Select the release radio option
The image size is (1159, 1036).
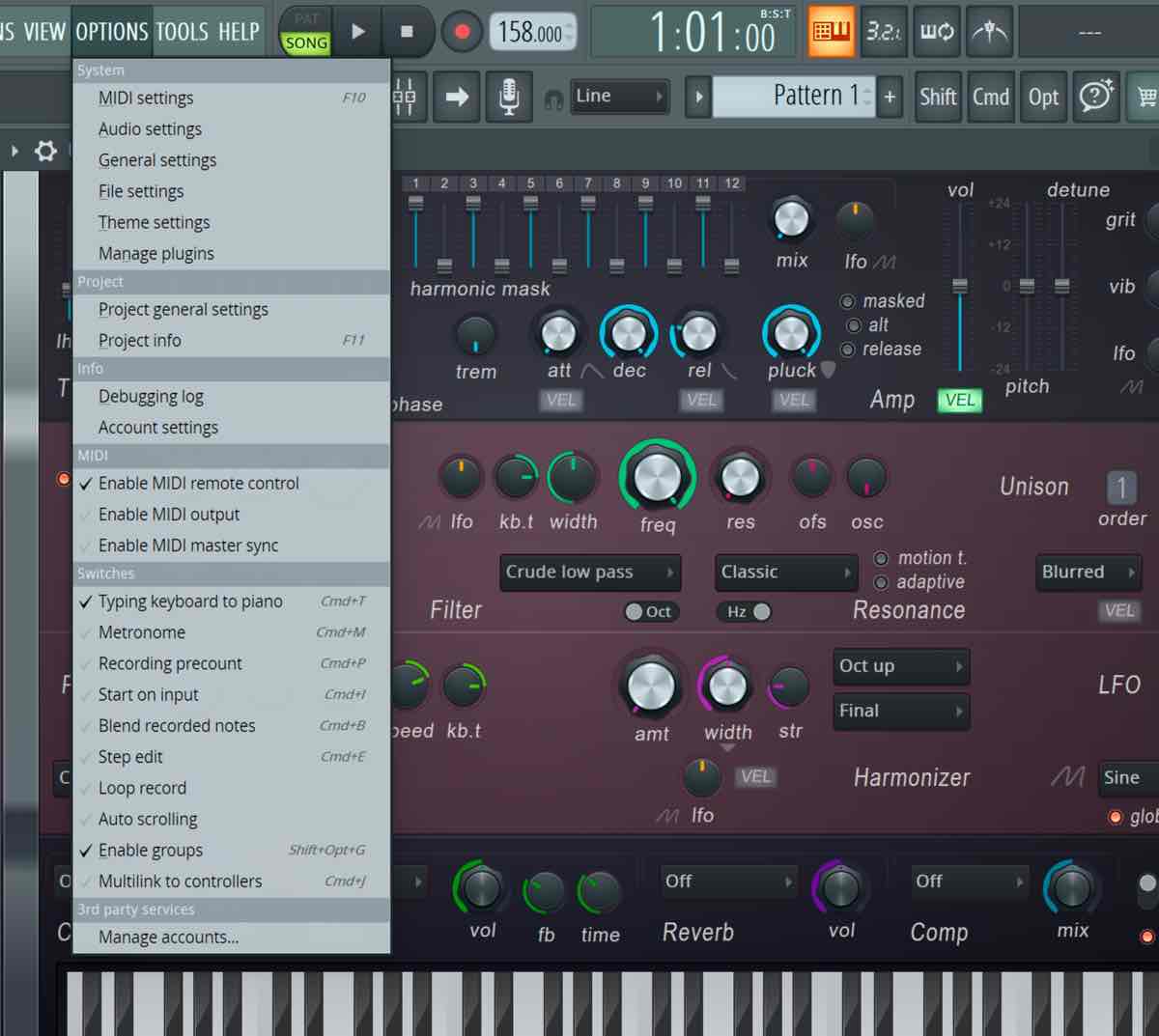848,350
